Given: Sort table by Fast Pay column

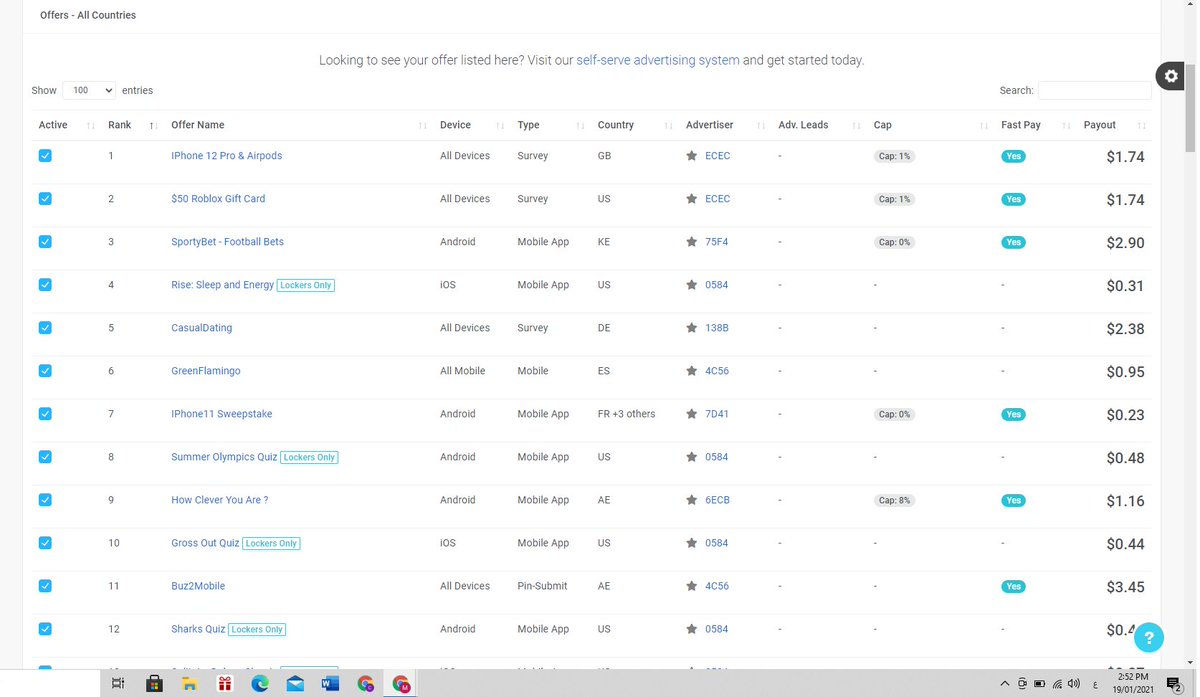Looking at the screenshot, I should pyautogui.click(x=1035, y=125).
